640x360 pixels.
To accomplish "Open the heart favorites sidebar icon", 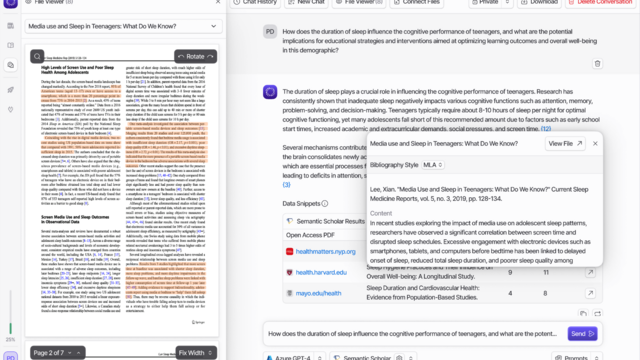I will [x=11, y=109].
